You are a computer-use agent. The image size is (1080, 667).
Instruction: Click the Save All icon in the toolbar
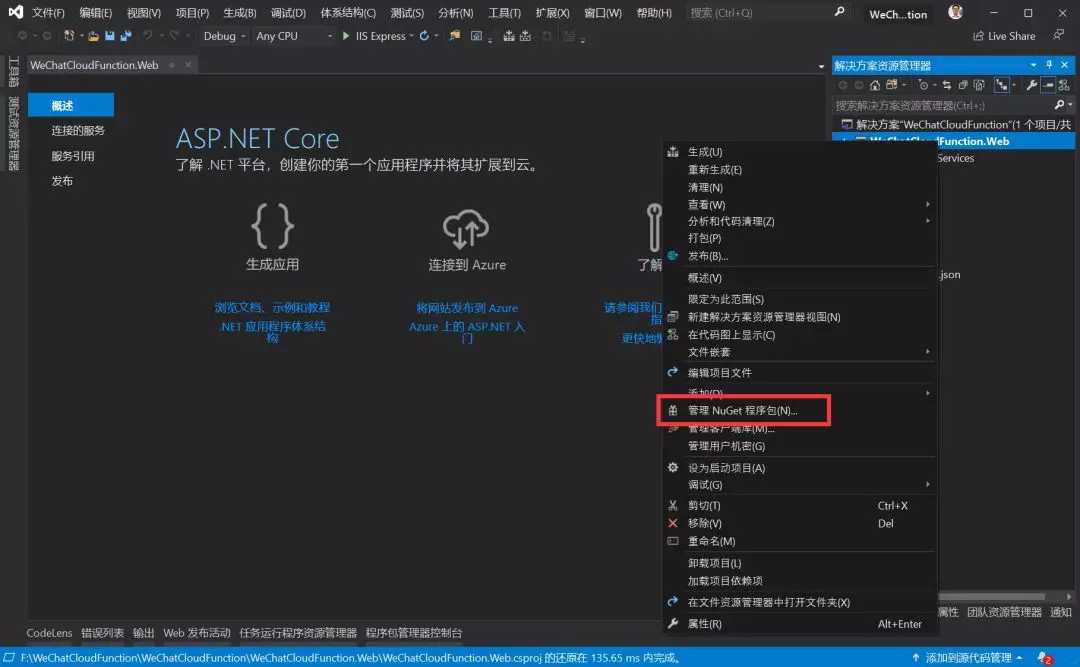(125, 36)
